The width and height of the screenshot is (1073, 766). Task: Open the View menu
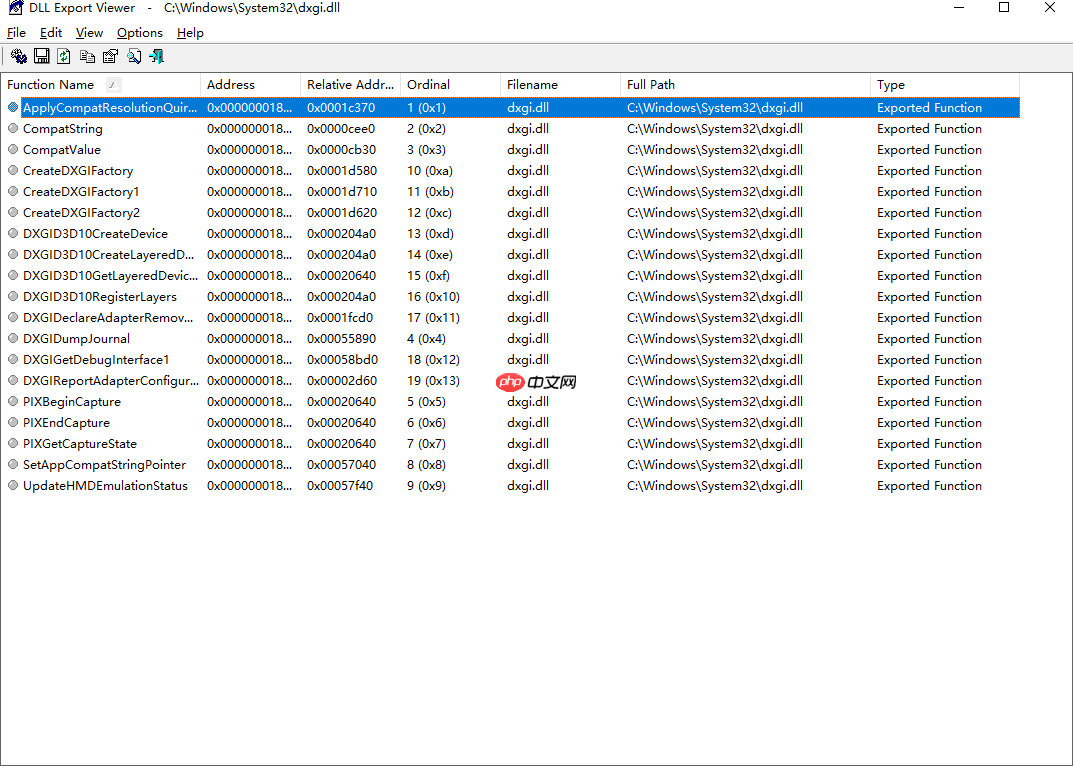(89, 33)
